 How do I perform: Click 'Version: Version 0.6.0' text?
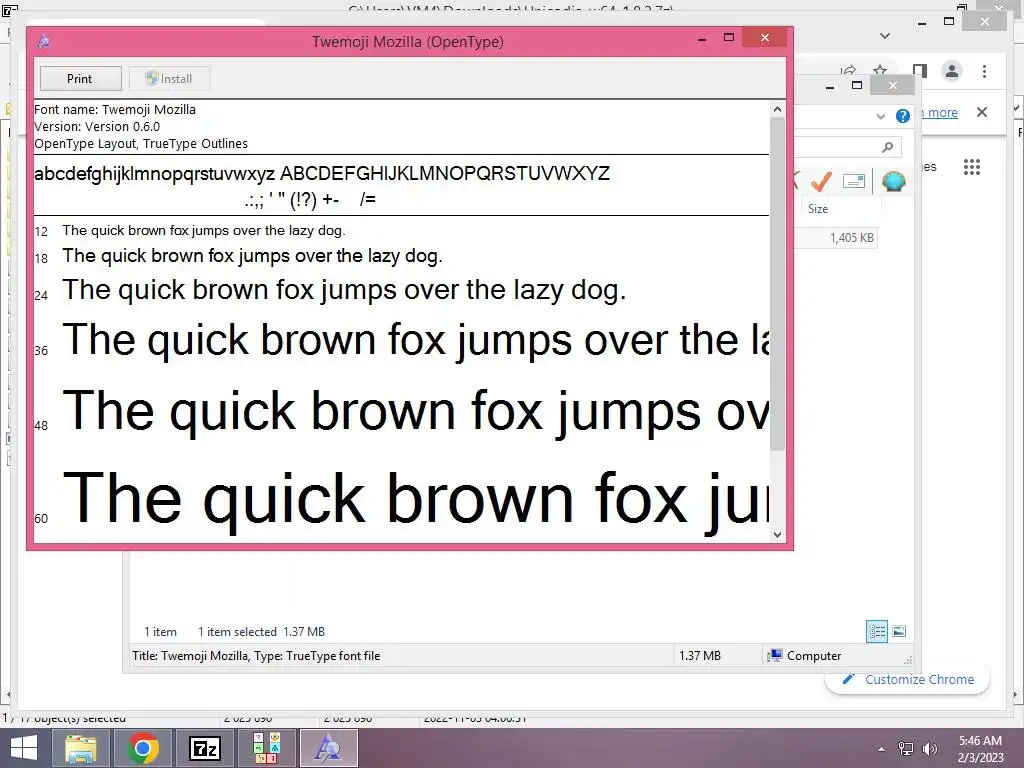pos(97,127)
